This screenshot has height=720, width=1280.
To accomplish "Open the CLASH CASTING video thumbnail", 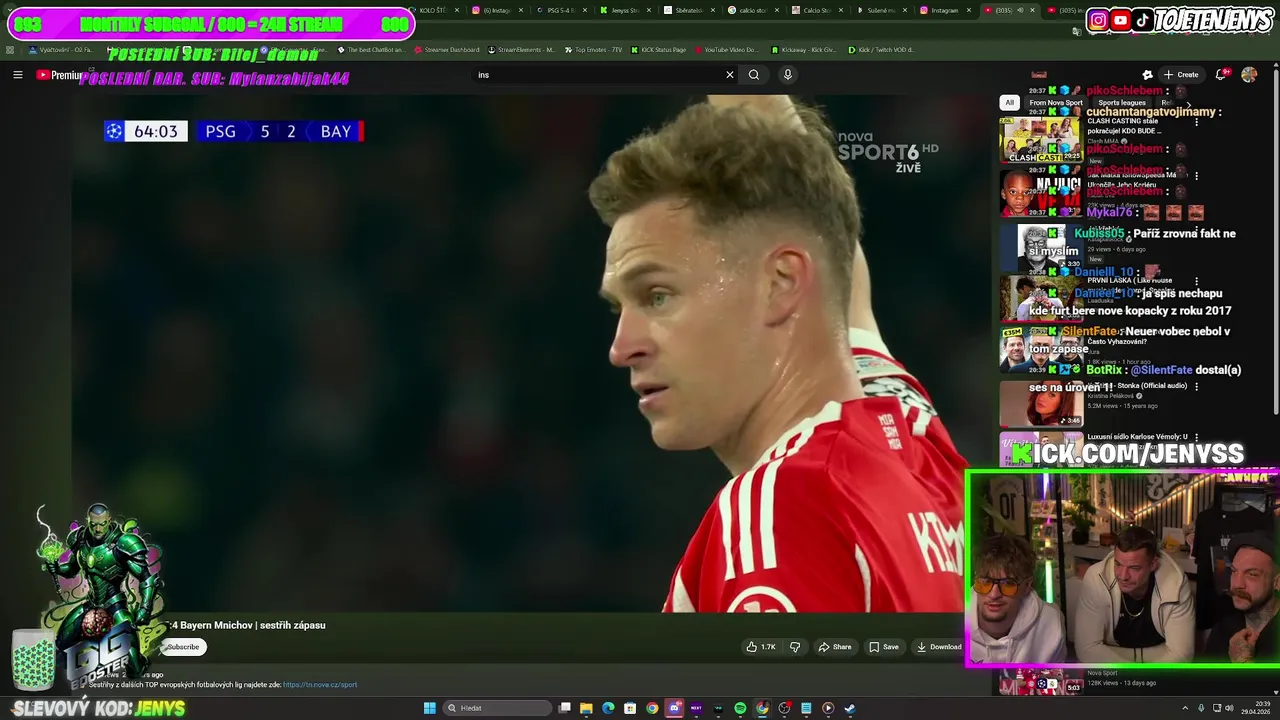I will (1041, 140).
